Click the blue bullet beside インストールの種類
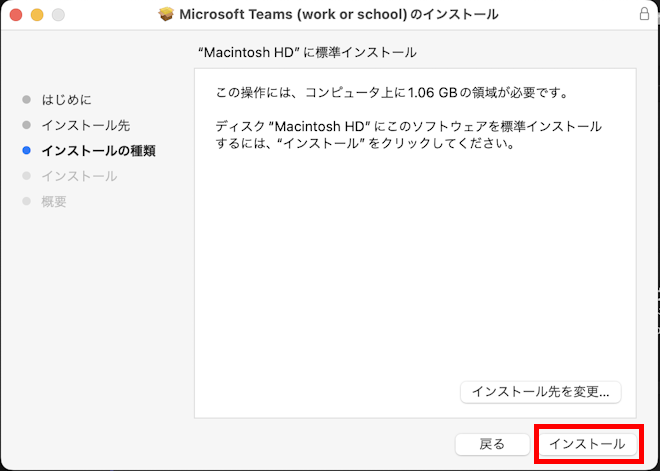660x471 pixels. [x=26, y=151]
